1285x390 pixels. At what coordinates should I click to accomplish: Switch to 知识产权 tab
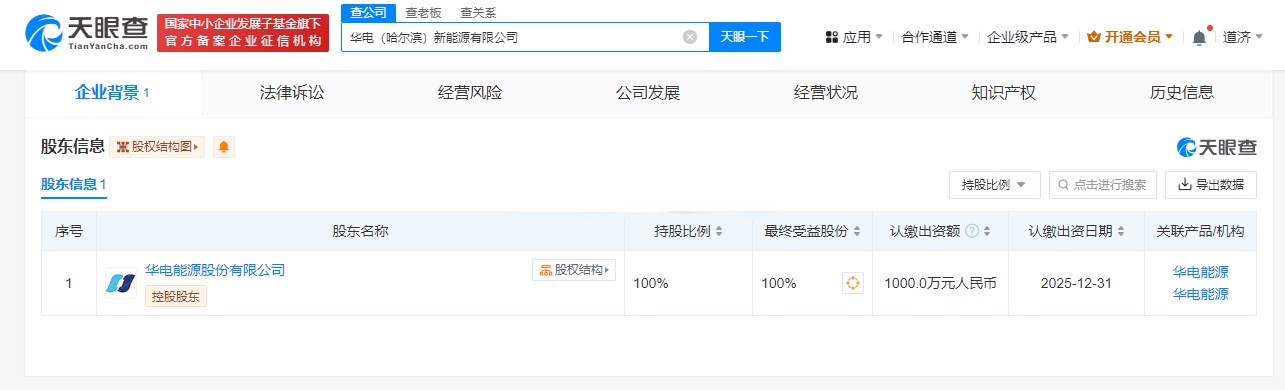1004,93
